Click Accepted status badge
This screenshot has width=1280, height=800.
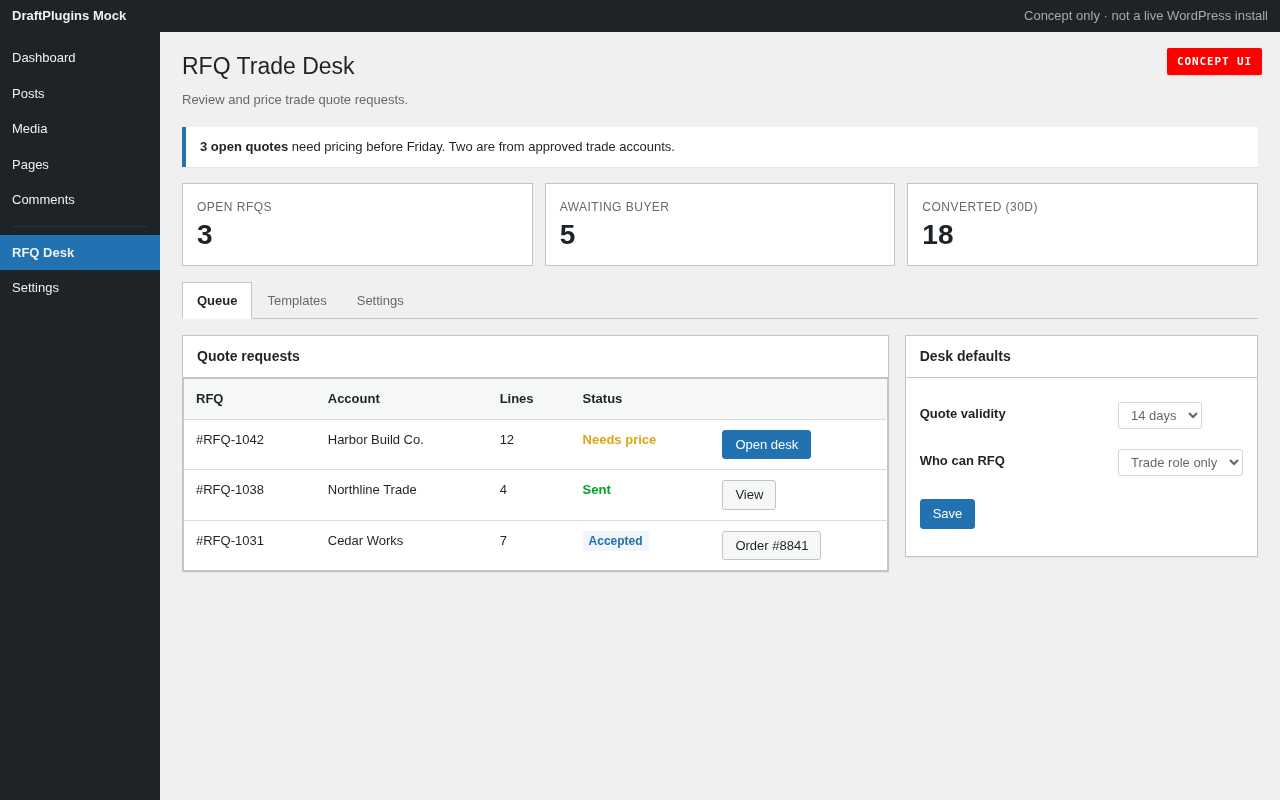(616, 541)
